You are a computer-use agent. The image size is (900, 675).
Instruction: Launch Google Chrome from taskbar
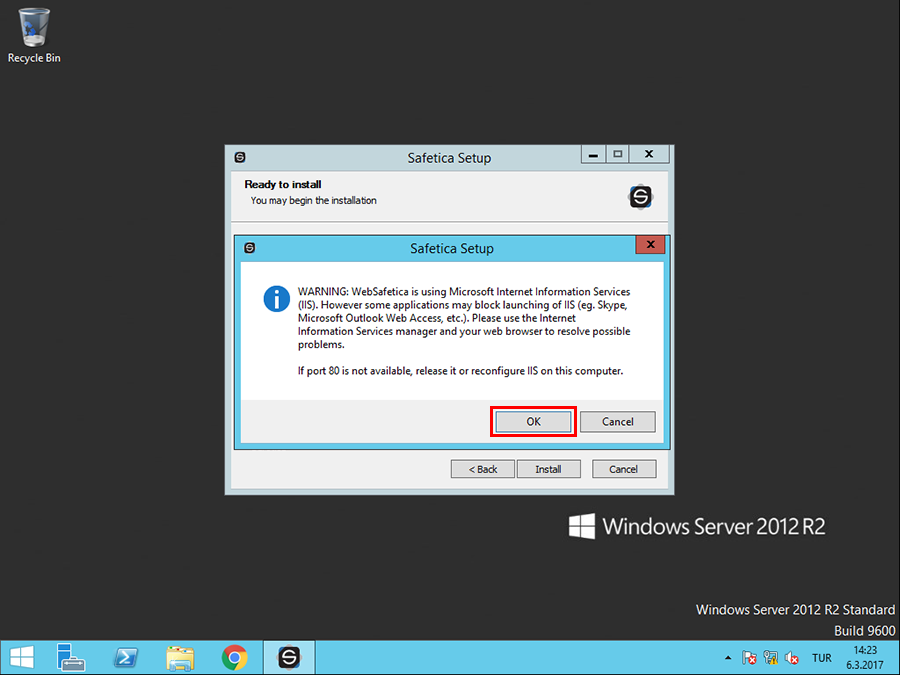234,658
